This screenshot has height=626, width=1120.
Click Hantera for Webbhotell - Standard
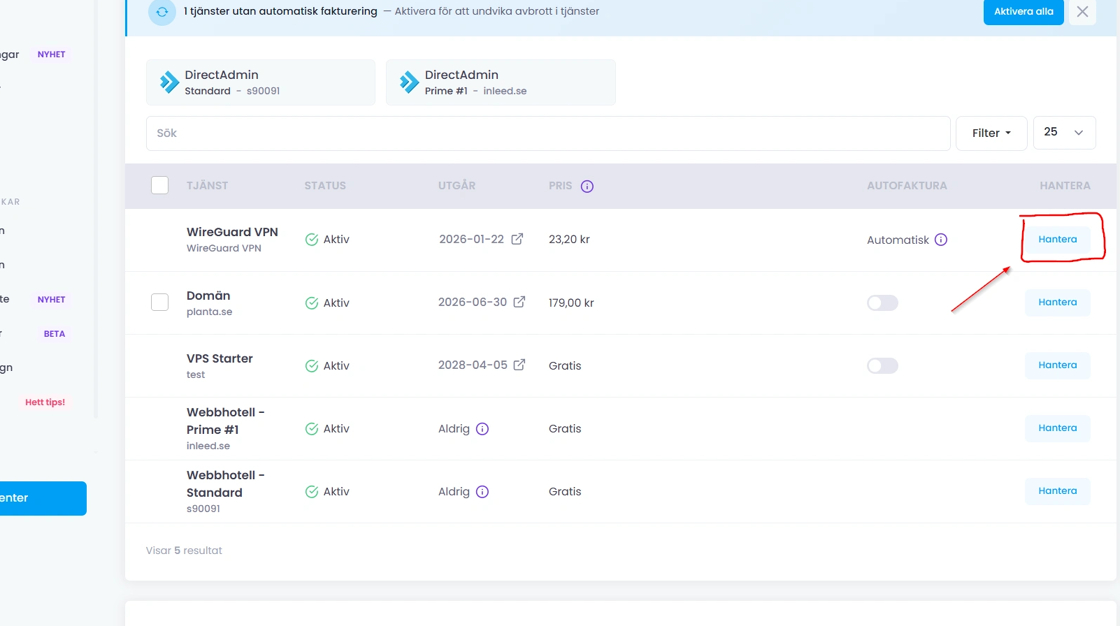click(1057, 491)
